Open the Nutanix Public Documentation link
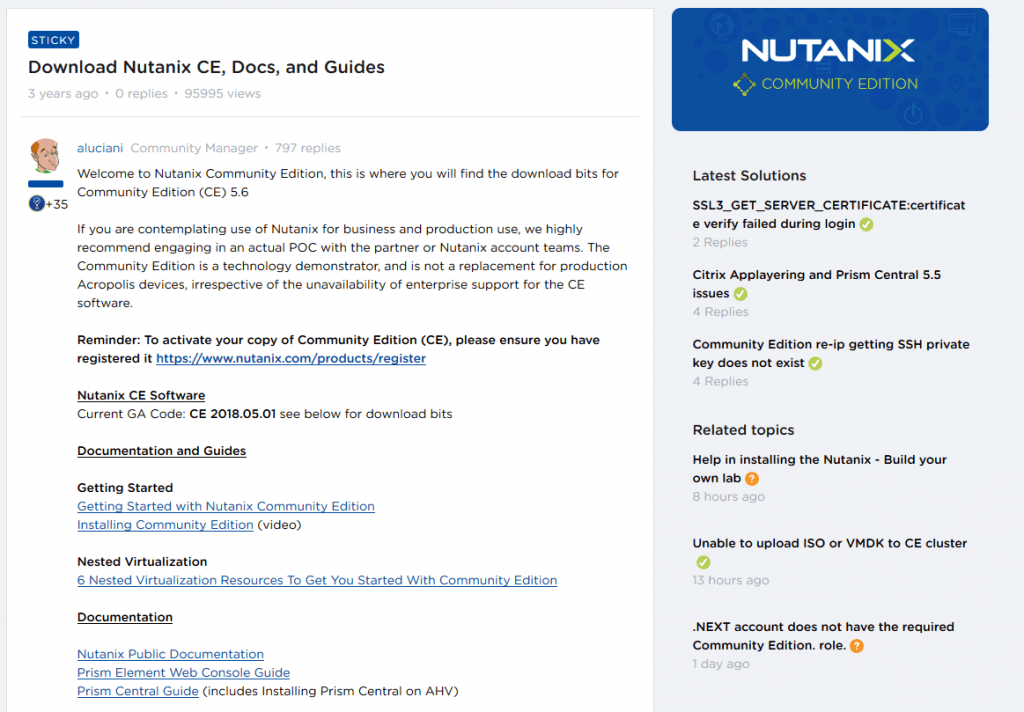The height and width of the screenshot is (712, 1024). (170, 654)
